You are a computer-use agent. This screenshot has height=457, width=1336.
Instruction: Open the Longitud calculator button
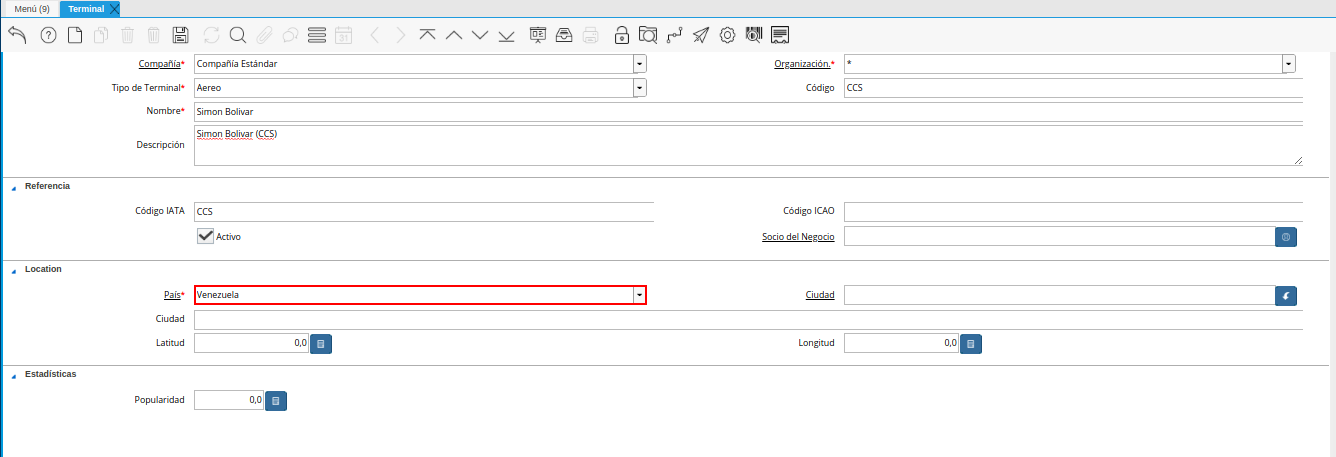971,343
